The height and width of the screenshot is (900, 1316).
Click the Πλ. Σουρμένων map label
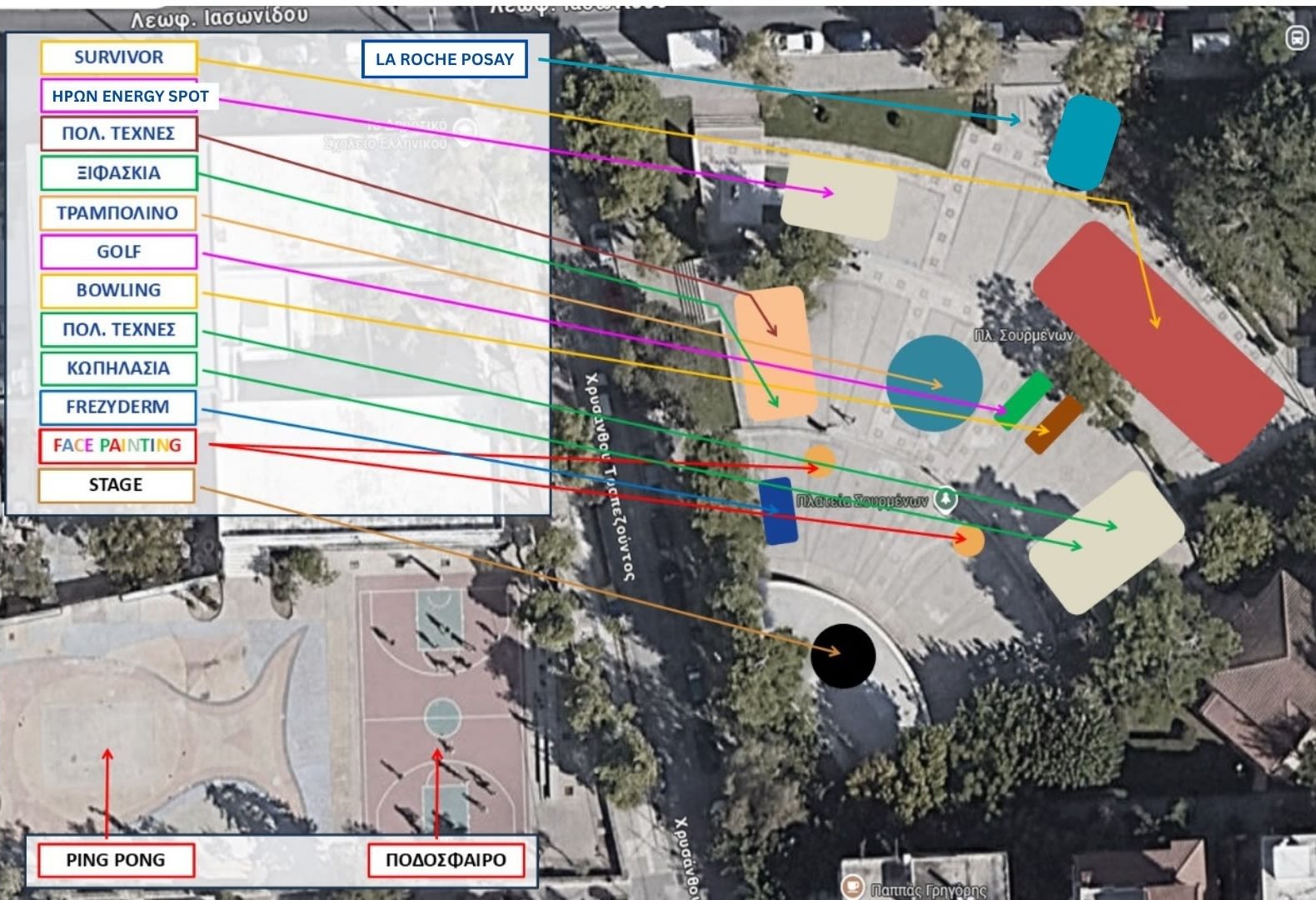[x=1023, y=336]
